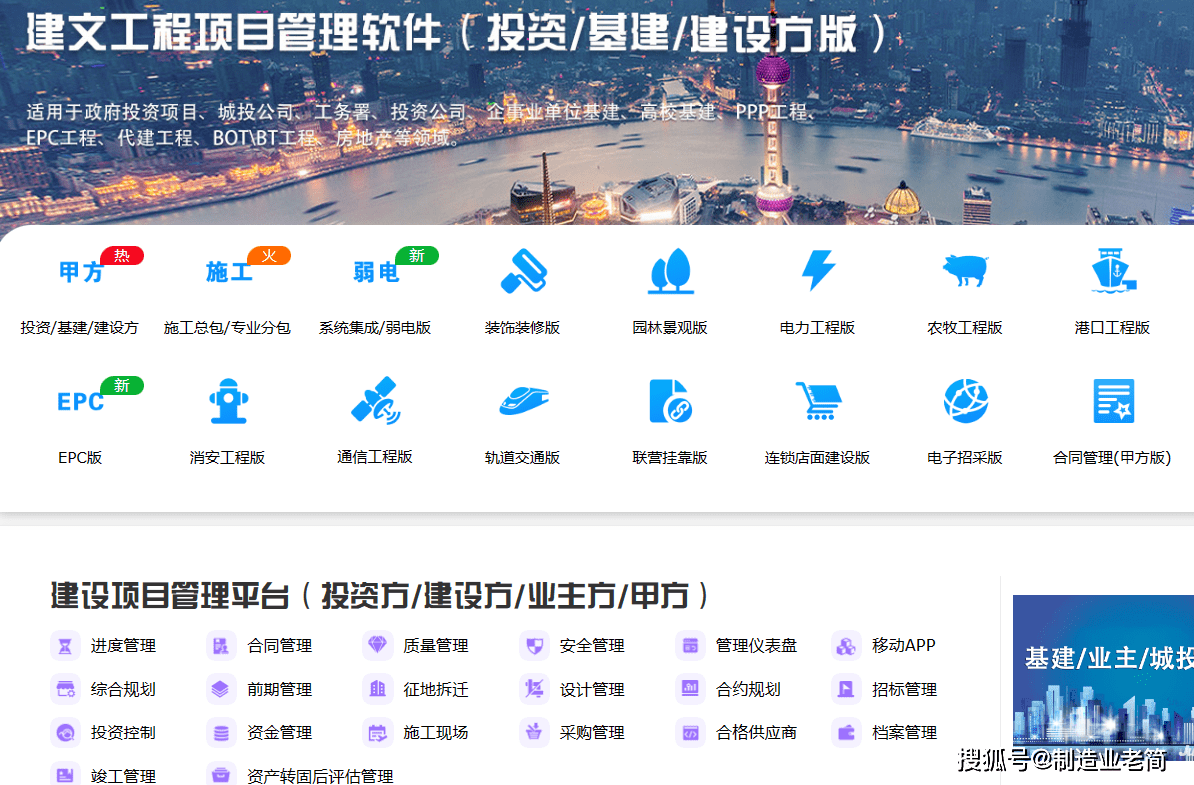Go to the 施工现场 module
Viewport: 1194px width, 785px height.
436,732
